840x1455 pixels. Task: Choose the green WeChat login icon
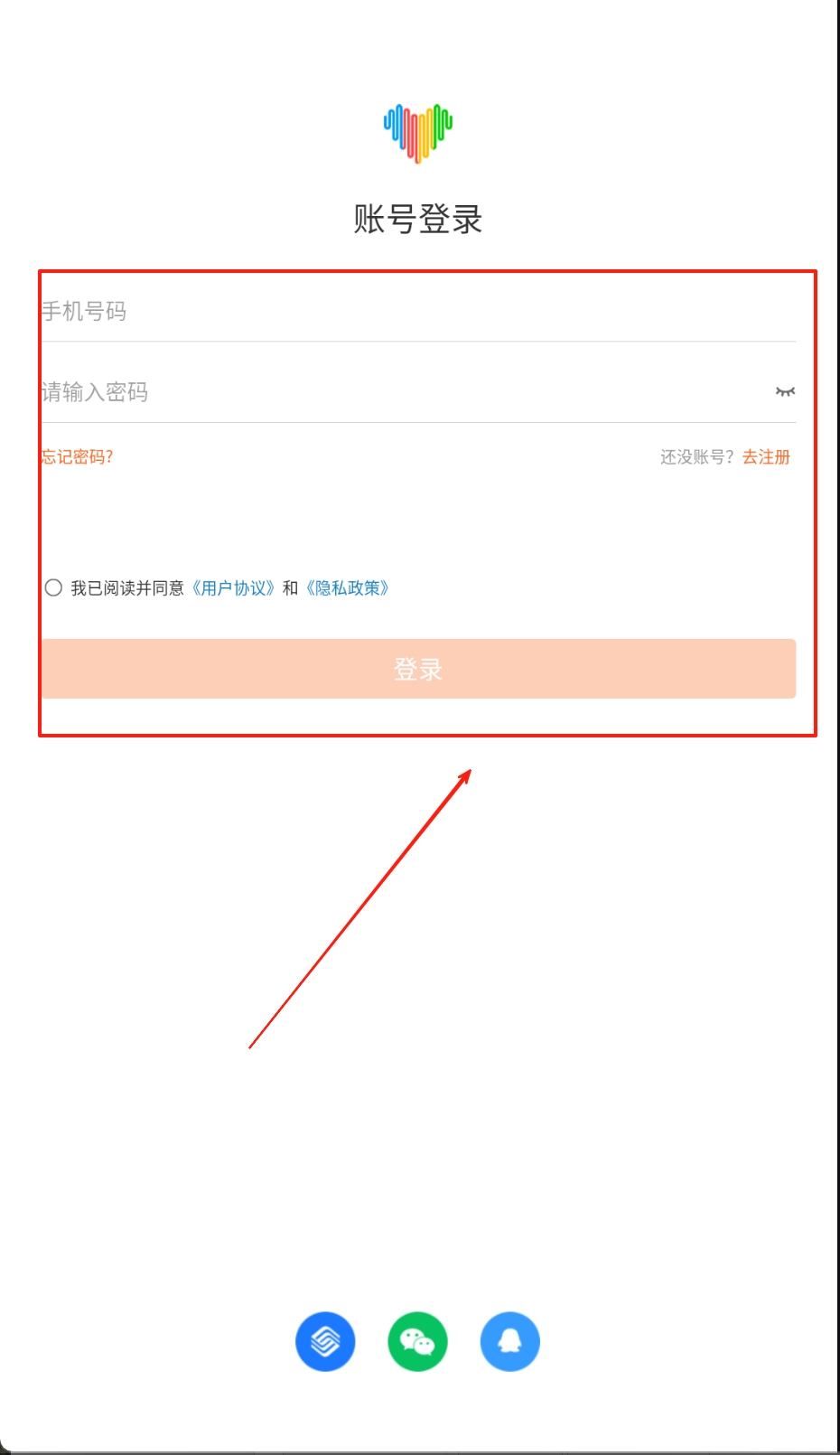[417, 1341]
